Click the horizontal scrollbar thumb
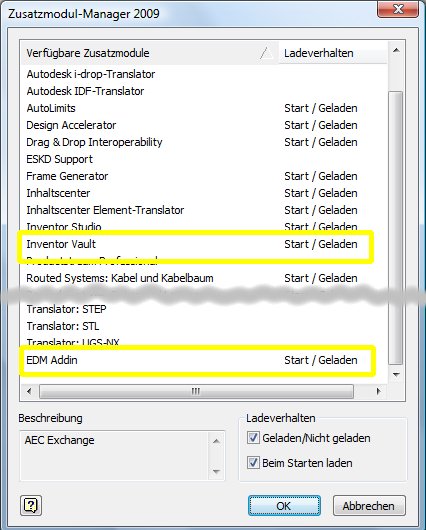 point(196,391)
